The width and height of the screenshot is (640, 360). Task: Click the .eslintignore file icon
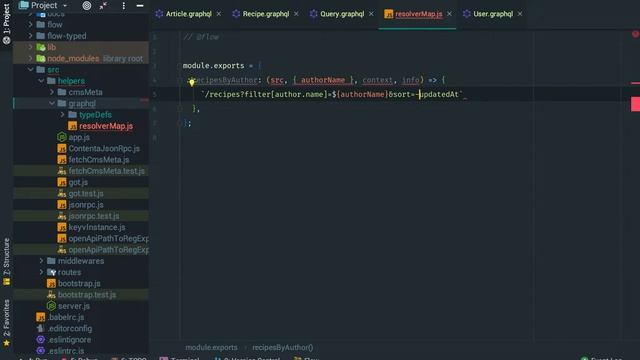coord(40,340)
